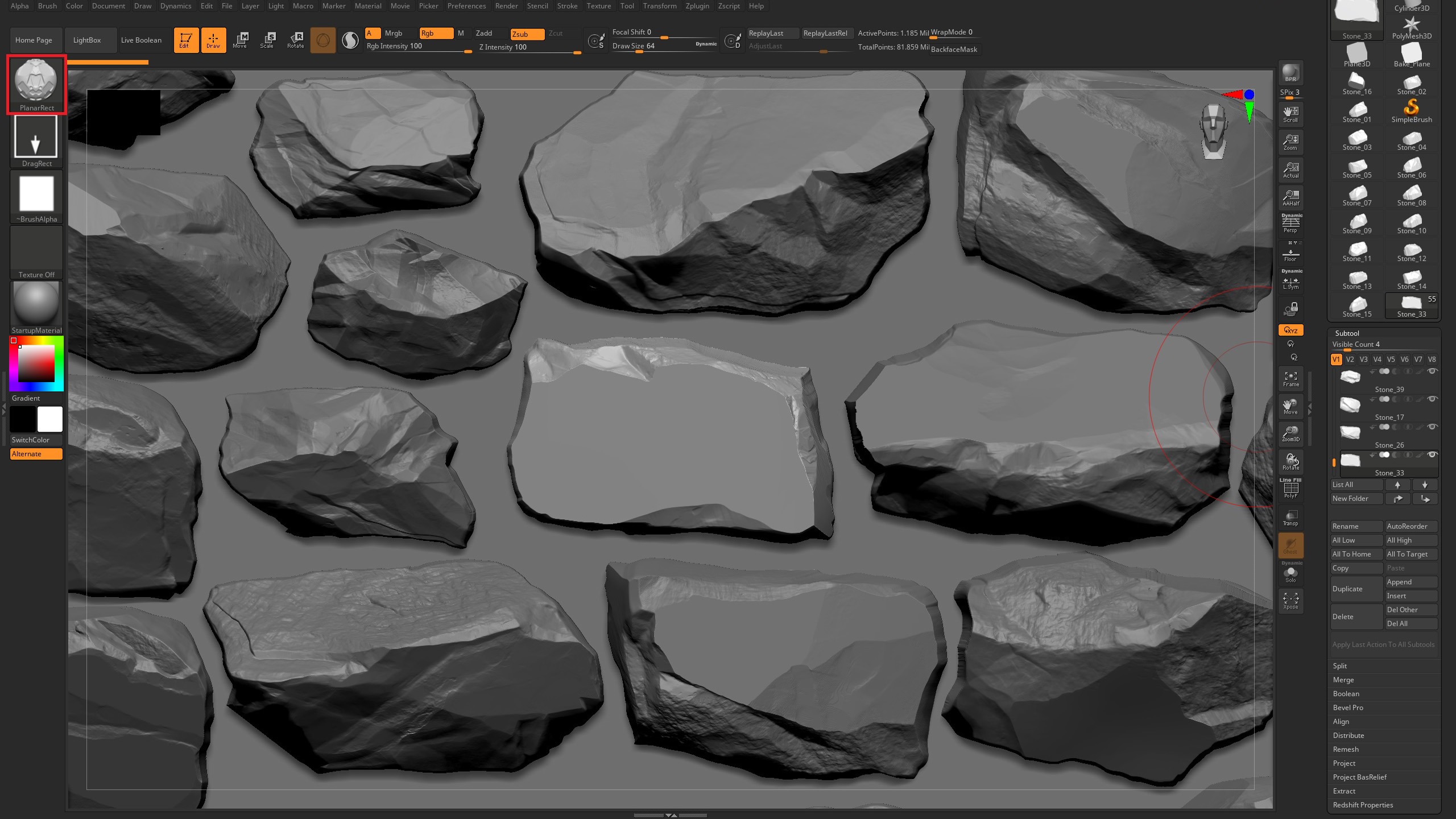Expand the Split section

pos(1339,666)
